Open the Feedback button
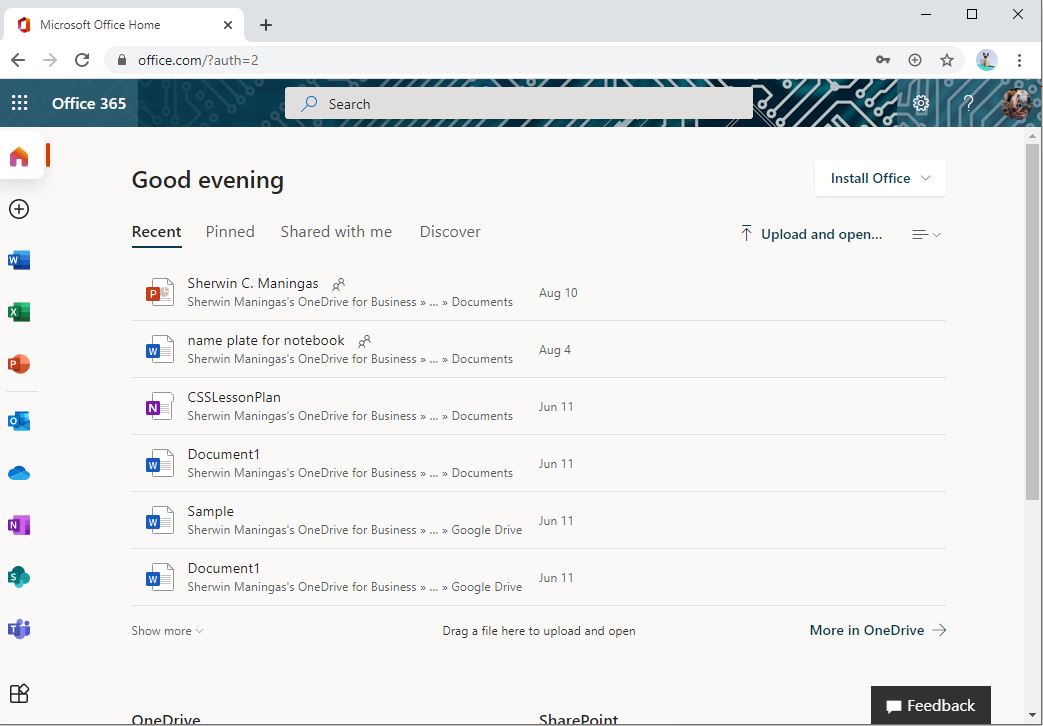 tap(931, 705)
